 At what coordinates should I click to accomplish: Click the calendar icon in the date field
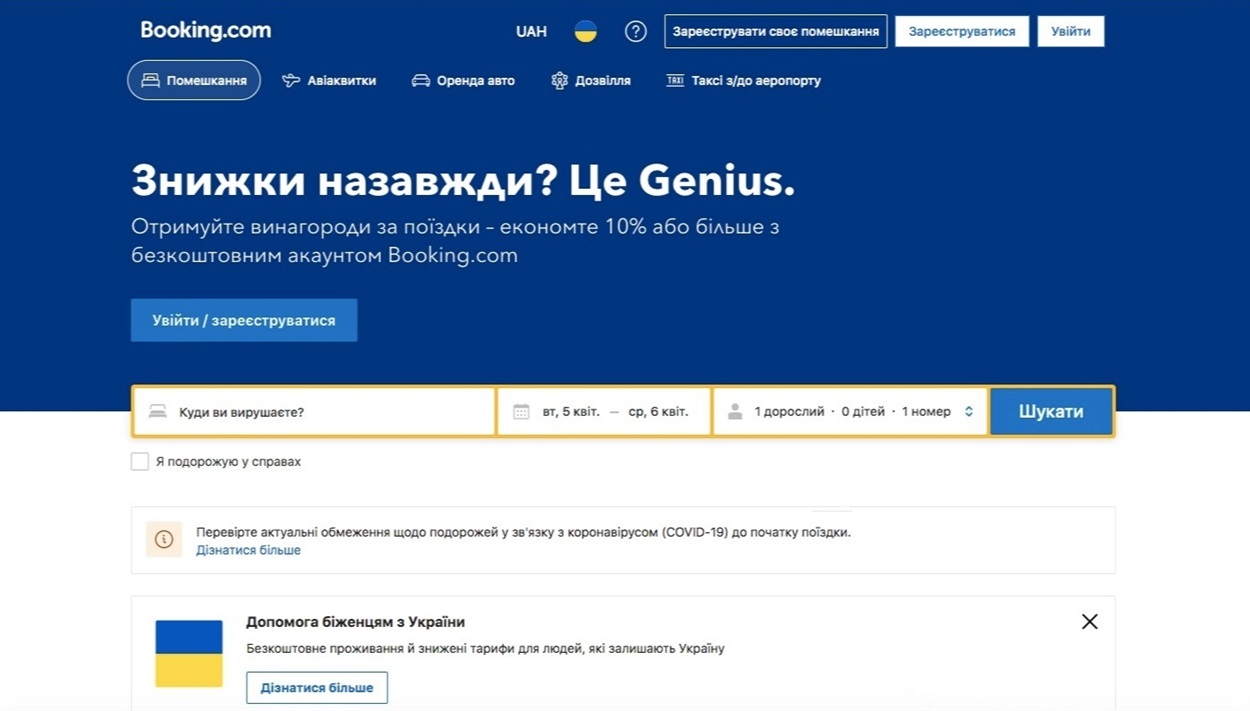pyautogui.click(x=521, y=412)
